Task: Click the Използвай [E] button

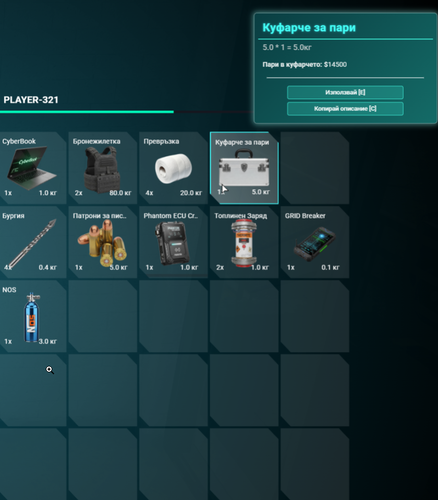Action: [x=345, y=92]
